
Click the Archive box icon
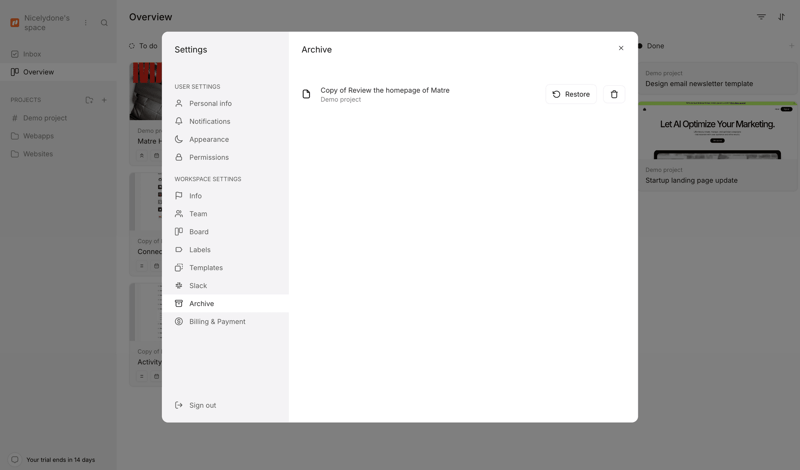[179, 303]
